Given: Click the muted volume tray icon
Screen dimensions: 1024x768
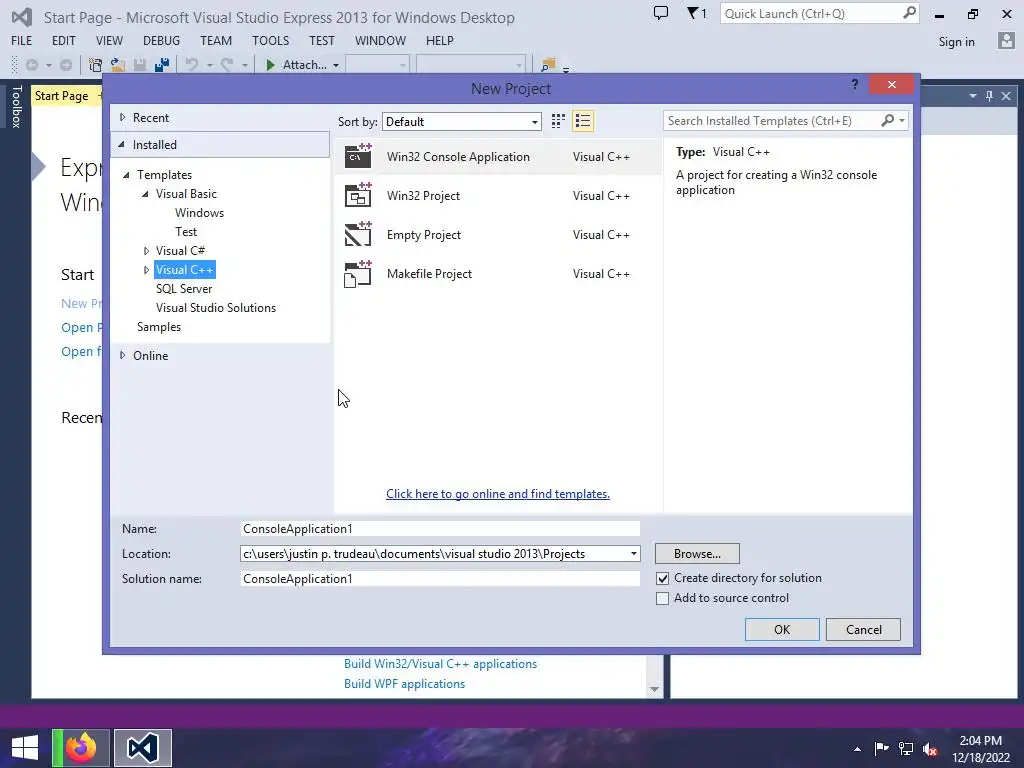Looking at the screenshot, I should pyautogui.click(x=930, y=748).
